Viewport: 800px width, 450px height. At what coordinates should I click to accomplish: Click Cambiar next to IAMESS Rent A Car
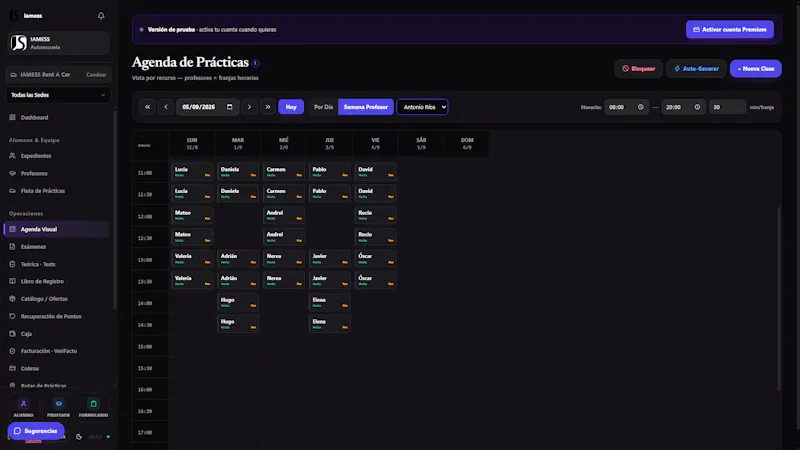point(96,74)
